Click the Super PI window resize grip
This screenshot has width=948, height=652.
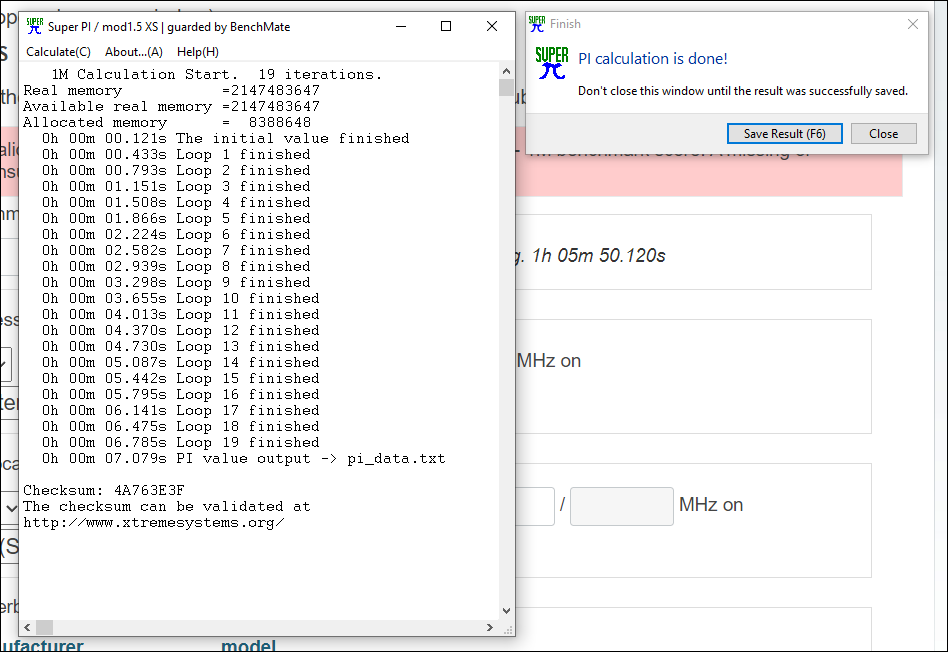coord(508,630)
